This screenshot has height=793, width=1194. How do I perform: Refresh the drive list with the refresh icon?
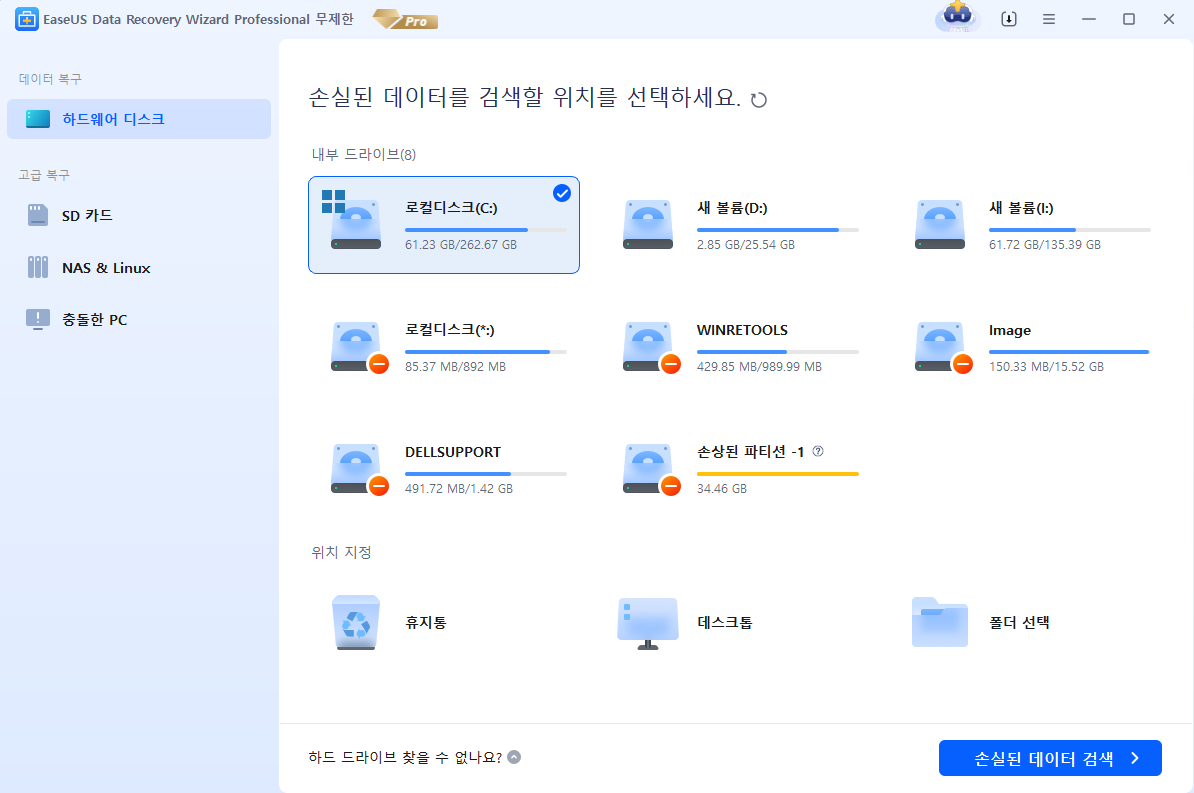coord(759,99)
